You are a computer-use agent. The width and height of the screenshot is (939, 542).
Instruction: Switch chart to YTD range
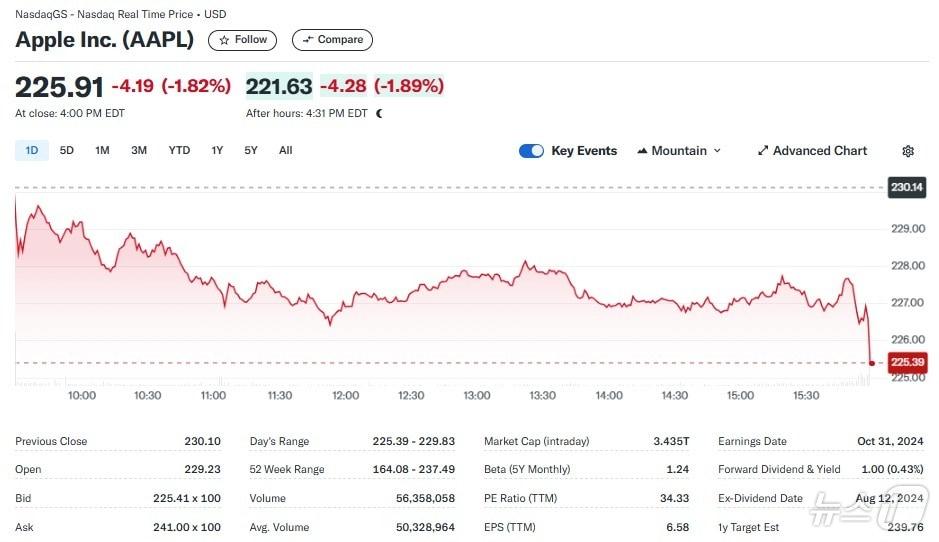click(179, 151)
